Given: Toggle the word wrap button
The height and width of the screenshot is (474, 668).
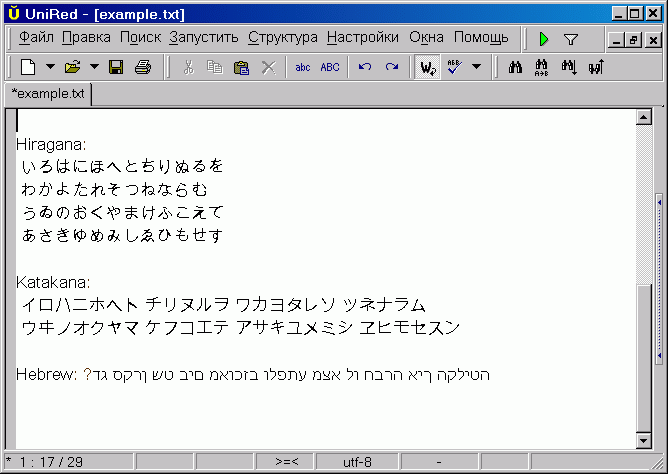Looking at the screenshot, I should click(x=428, y=68).
